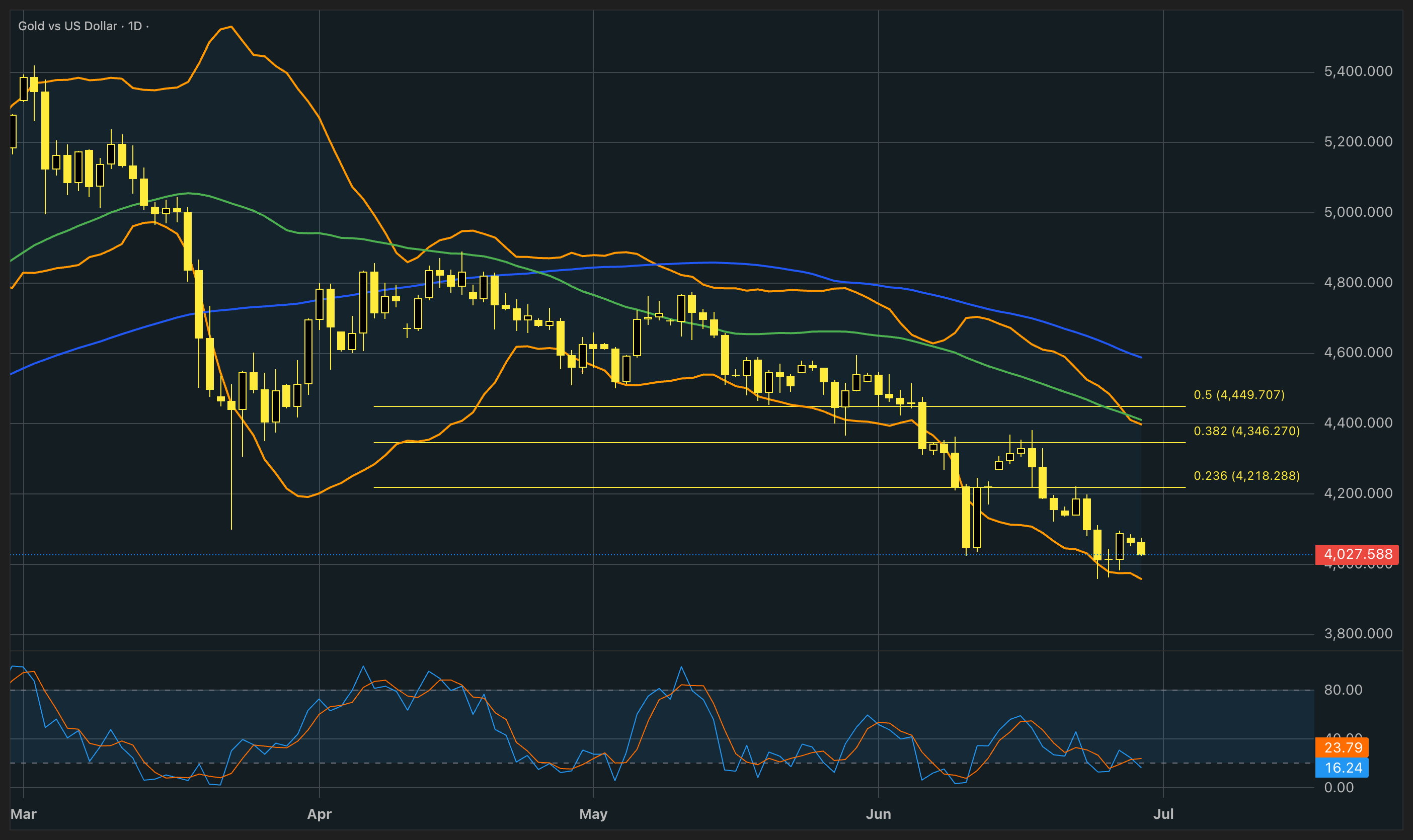Viewport: 1413px width, 840px height.
Task: Select the orange 23.79 oscillator value tag
Action: [x=1342, y=748]
